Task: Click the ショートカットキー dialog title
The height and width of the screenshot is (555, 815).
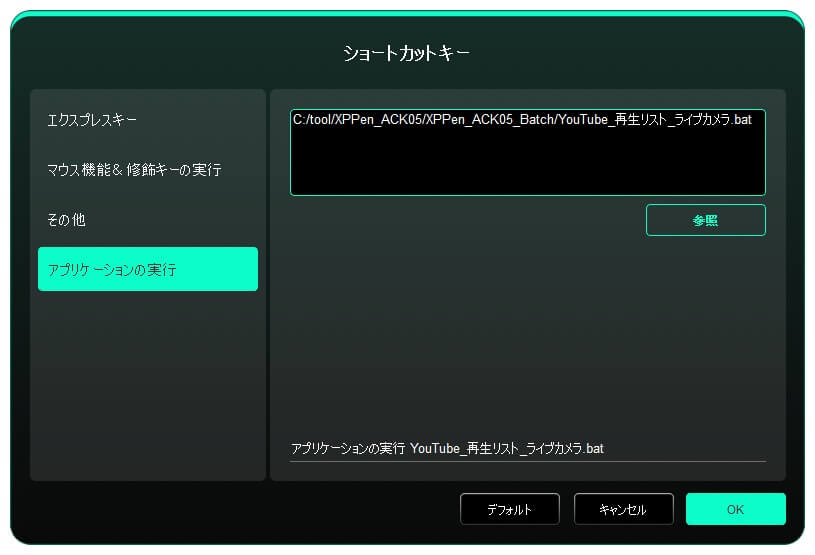Action: [x=406, y=53]
